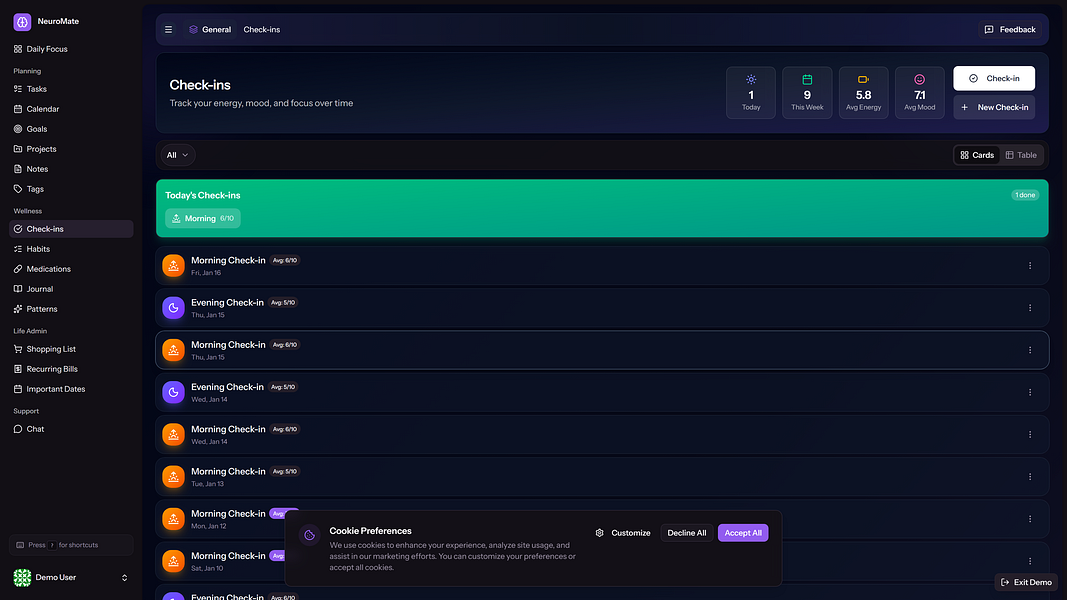1067x600 pixels.
Task: Click the Patterns sparkle icon
Action: [18, 309]
